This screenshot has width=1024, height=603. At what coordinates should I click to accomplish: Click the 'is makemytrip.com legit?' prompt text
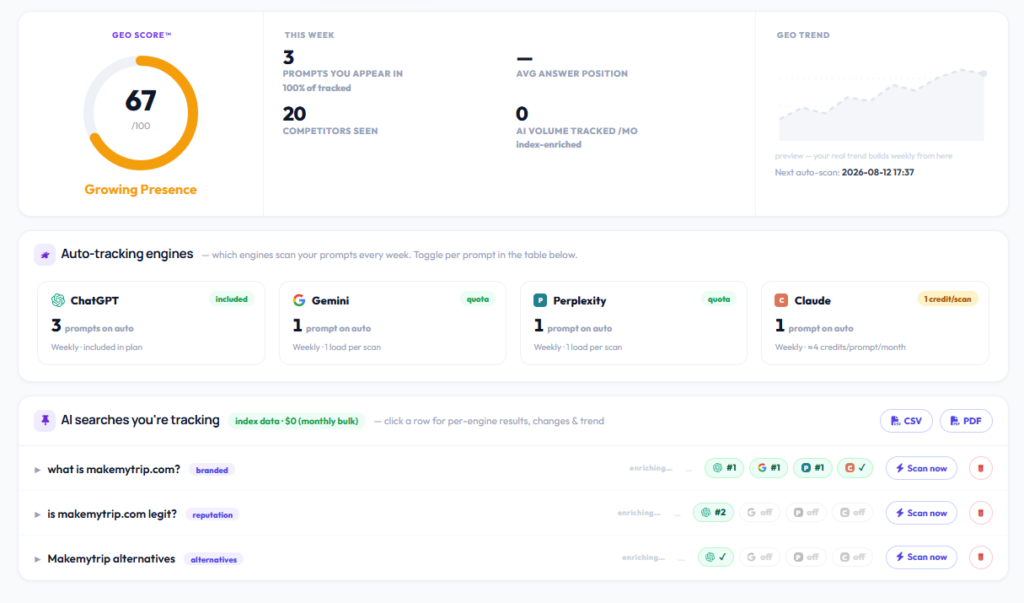[112, 514]
